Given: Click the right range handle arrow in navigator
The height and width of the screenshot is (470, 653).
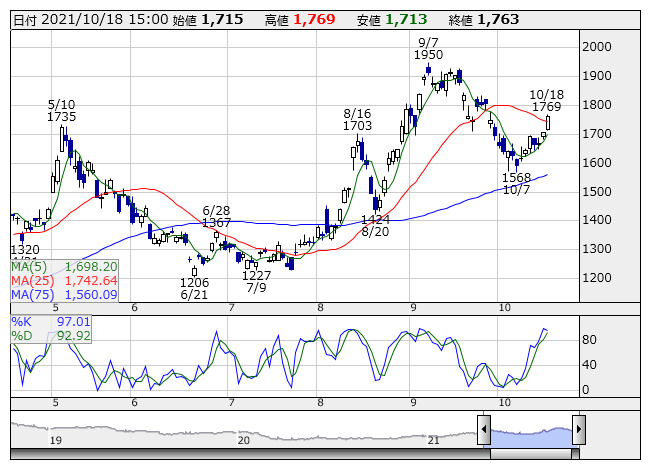Looking at the screenshot, I should point(578,432).
